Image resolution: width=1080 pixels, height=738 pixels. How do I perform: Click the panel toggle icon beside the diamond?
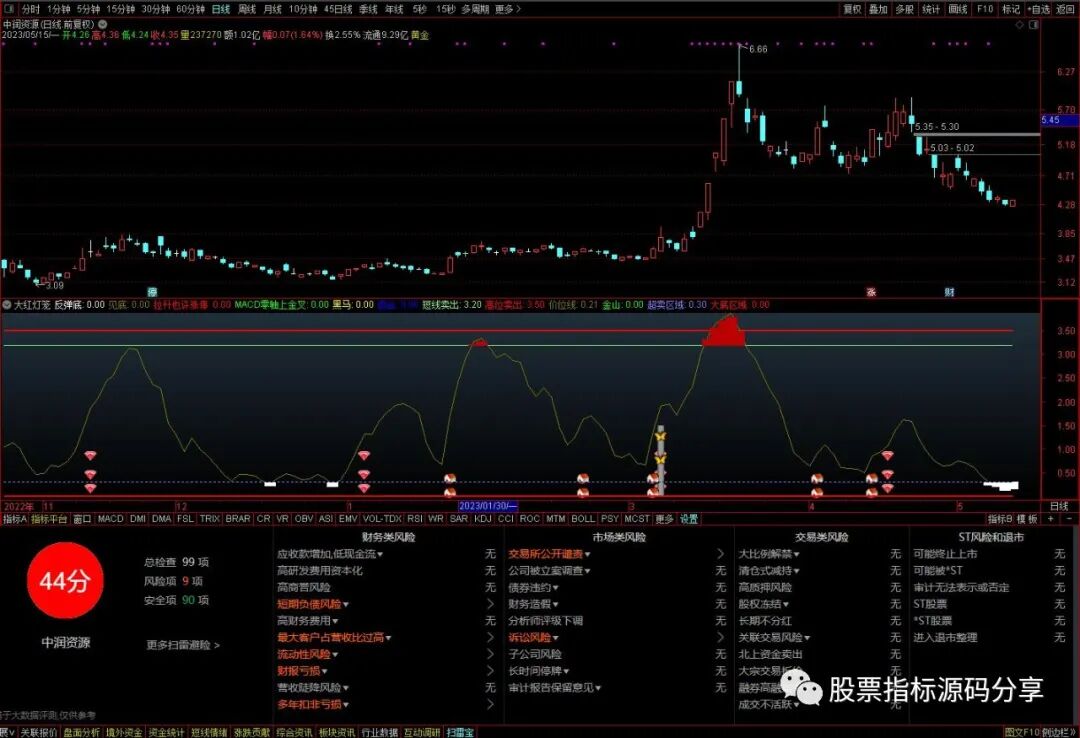coord(1033,25)
